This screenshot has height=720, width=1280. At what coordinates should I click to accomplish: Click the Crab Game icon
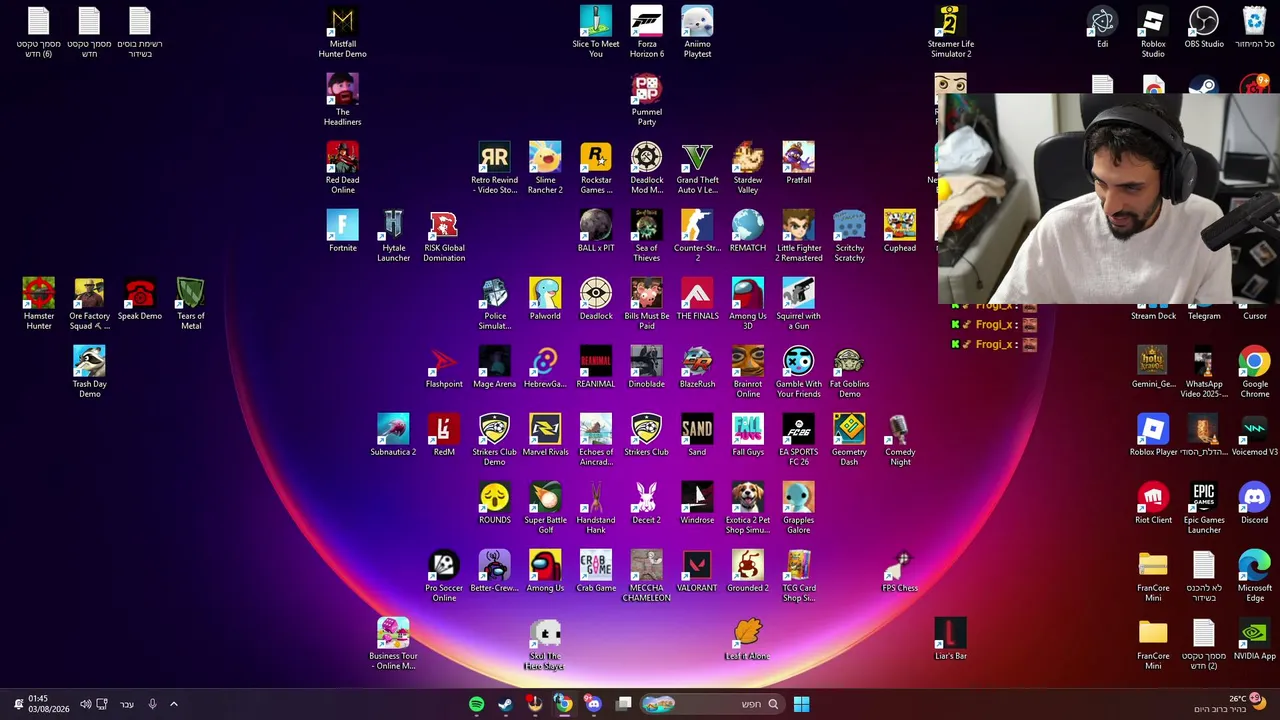(596, 572)
